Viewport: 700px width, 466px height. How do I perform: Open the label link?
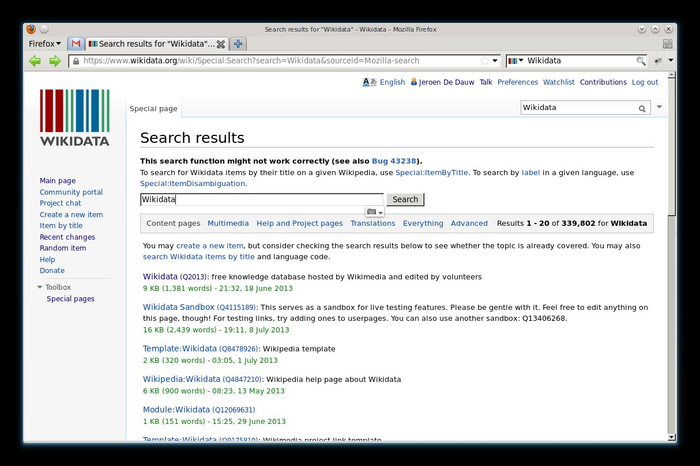(x=530, y=173)
